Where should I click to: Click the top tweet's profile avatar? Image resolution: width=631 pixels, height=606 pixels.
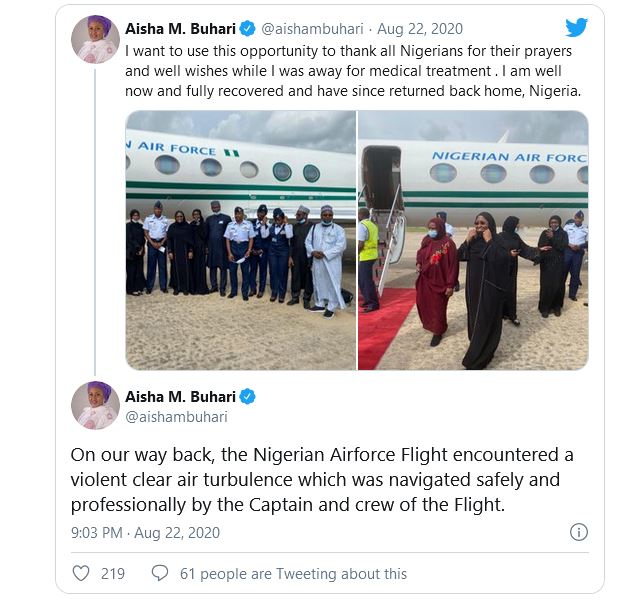(x=96, y=39)
